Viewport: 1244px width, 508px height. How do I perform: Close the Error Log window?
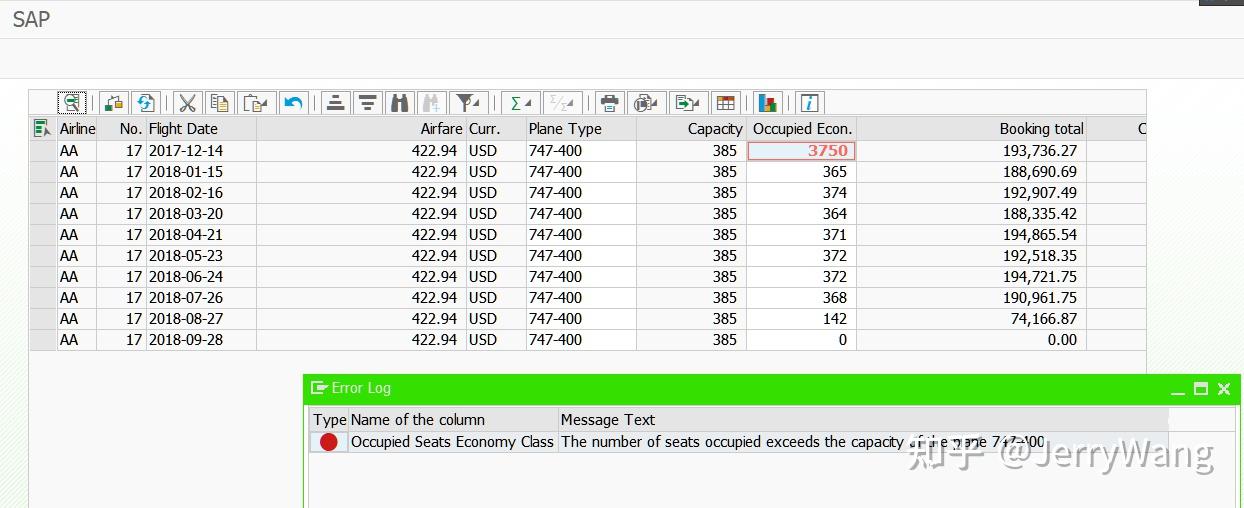[x=1224, y=389]
